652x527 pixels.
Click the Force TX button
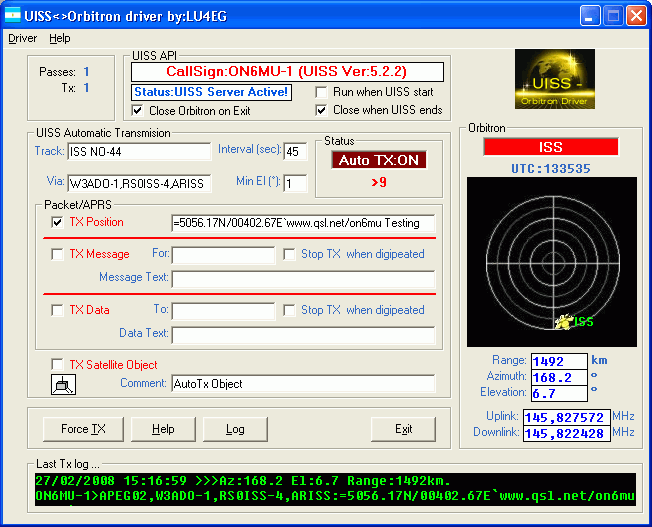point(83,429)
